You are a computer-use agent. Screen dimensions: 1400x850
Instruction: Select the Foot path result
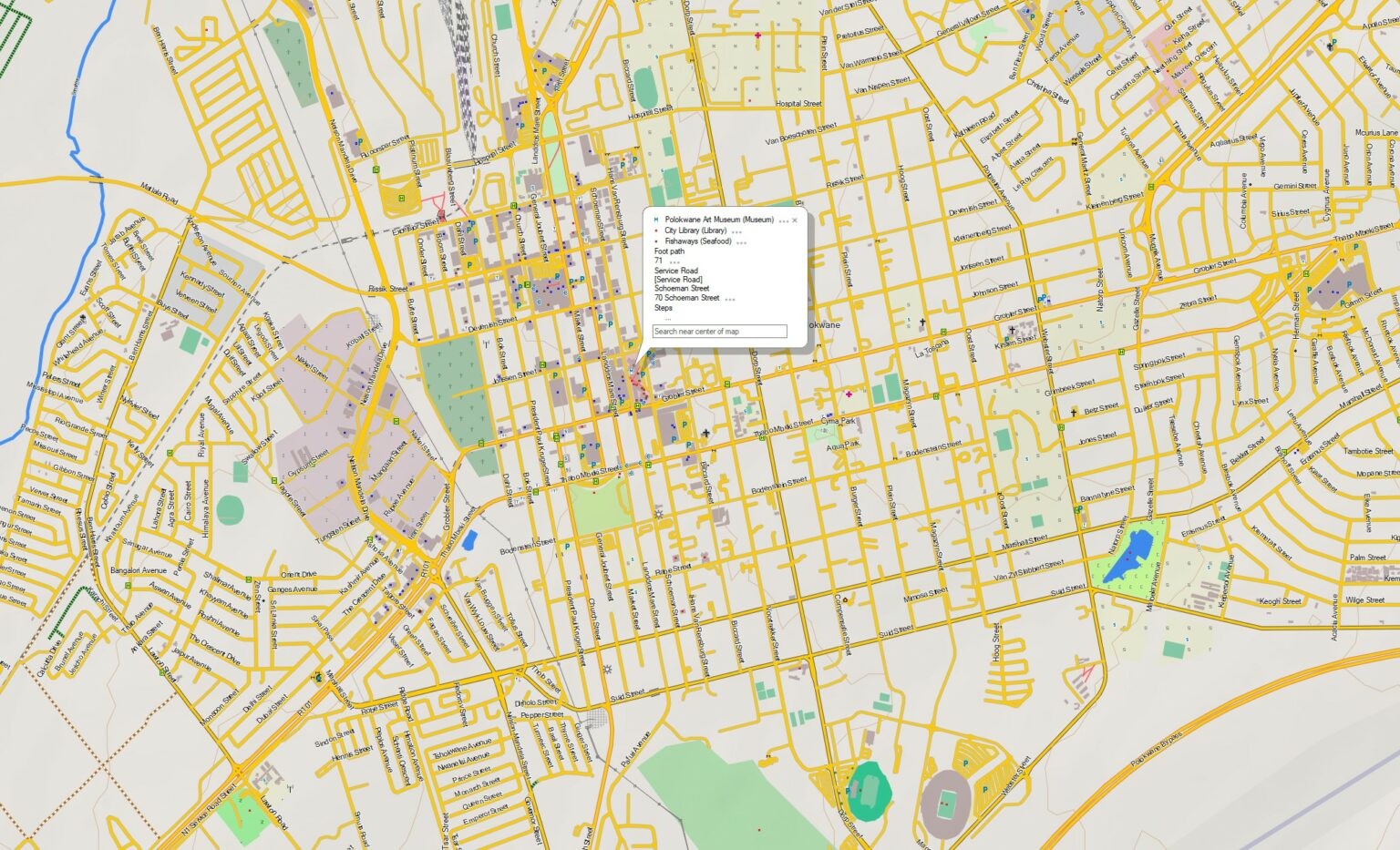pyautogui.click(x=670, y=251)
